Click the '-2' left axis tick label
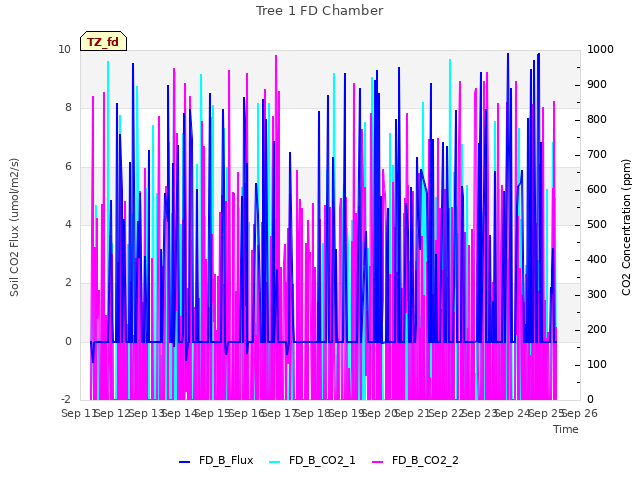640x480 pixels. [66, 399]
